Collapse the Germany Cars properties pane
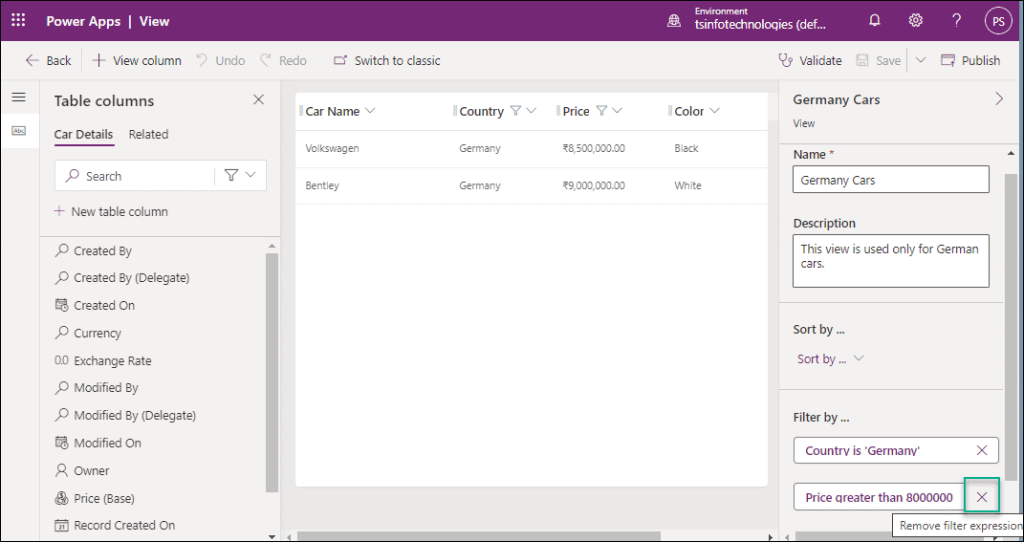Image resolution: width=1024 pixels, height=542 pixels. pos(999,99)
